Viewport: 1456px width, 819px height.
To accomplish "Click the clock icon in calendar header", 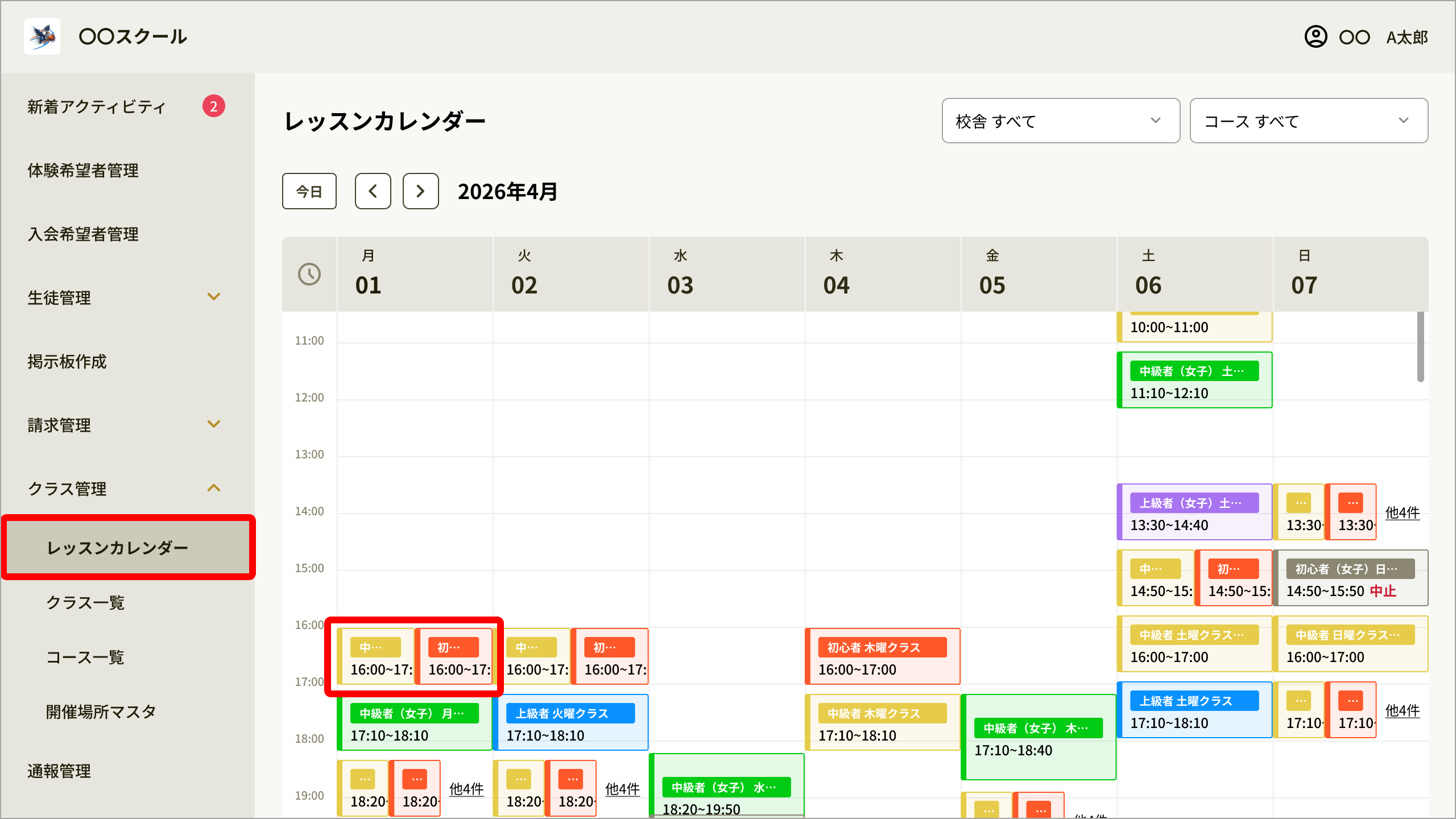I will point(309,274).
